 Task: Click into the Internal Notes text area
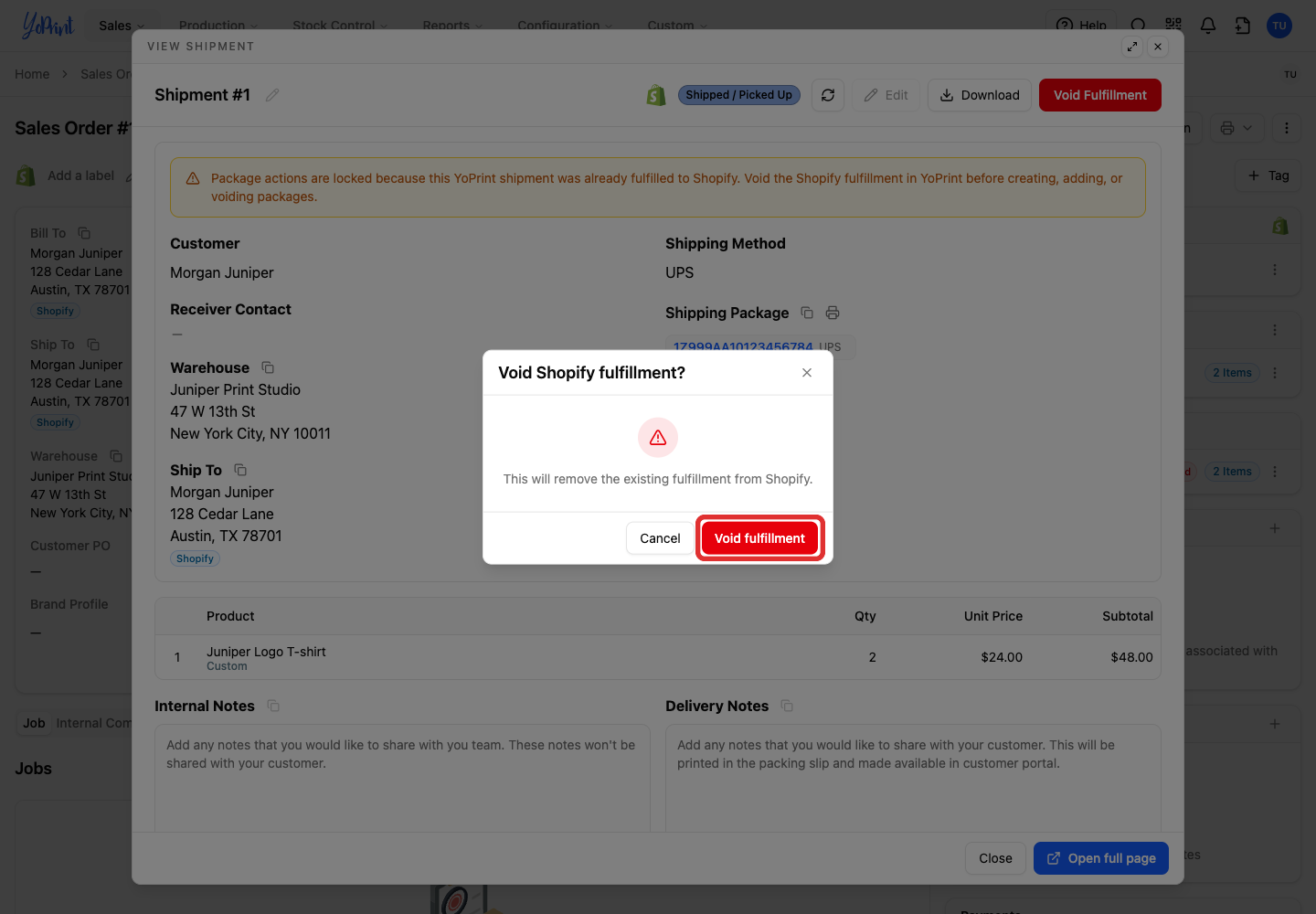(402, 778)
